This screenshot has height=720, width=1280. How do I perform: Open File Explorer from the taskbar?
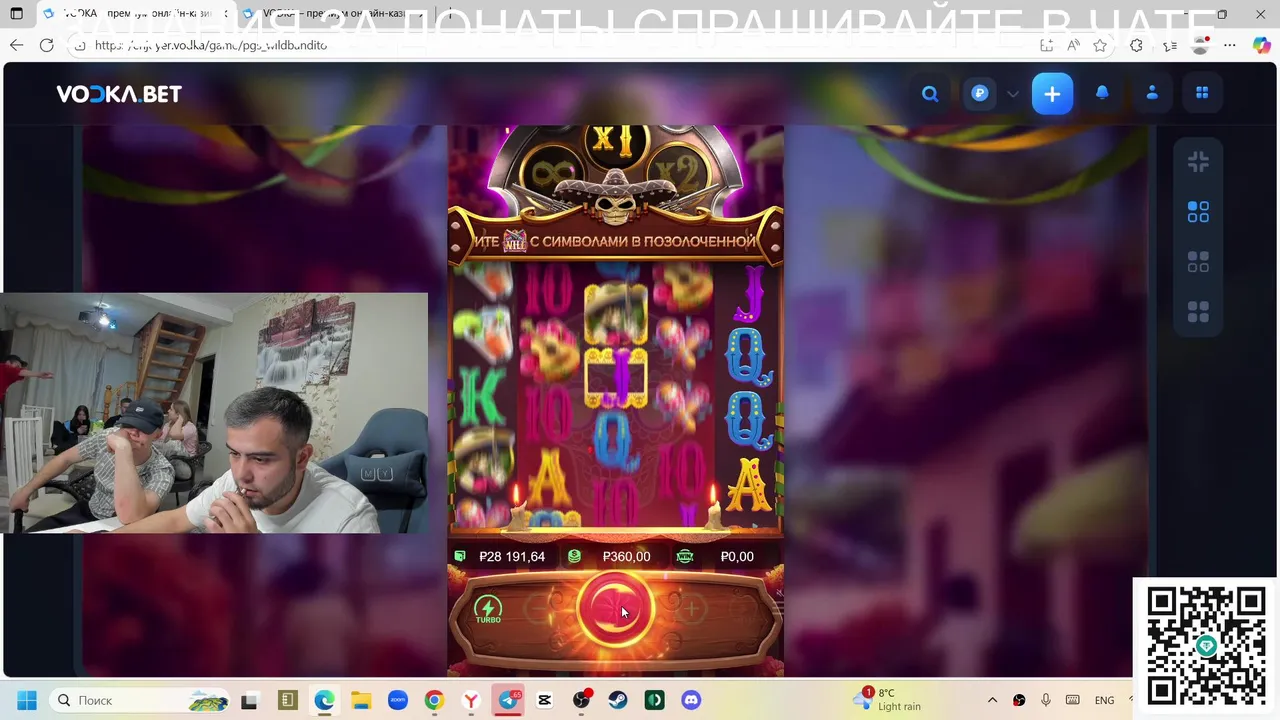point(361,700)
